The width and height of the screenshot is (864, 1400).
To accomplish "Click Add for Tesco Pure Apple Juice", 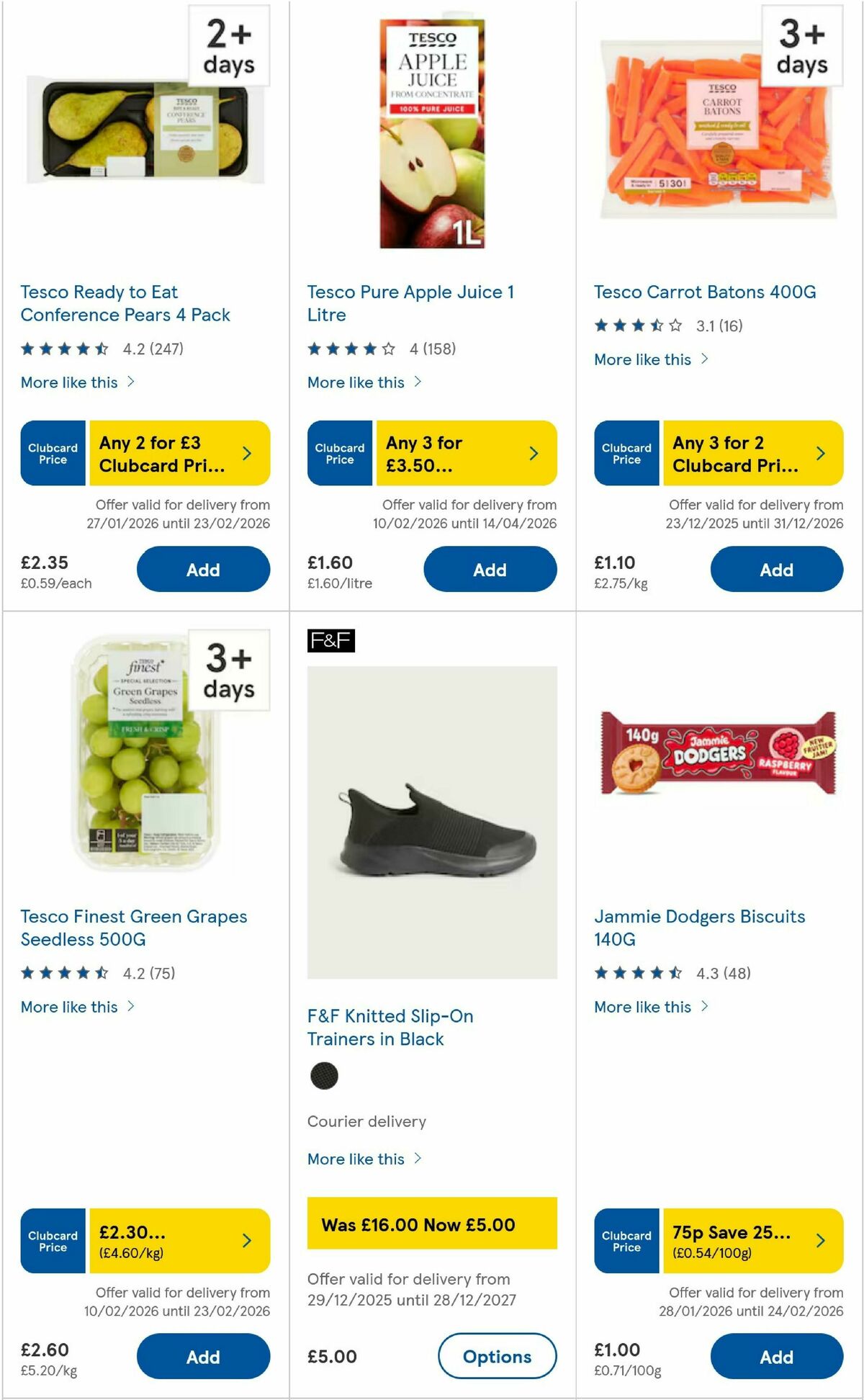I will 490,569.
